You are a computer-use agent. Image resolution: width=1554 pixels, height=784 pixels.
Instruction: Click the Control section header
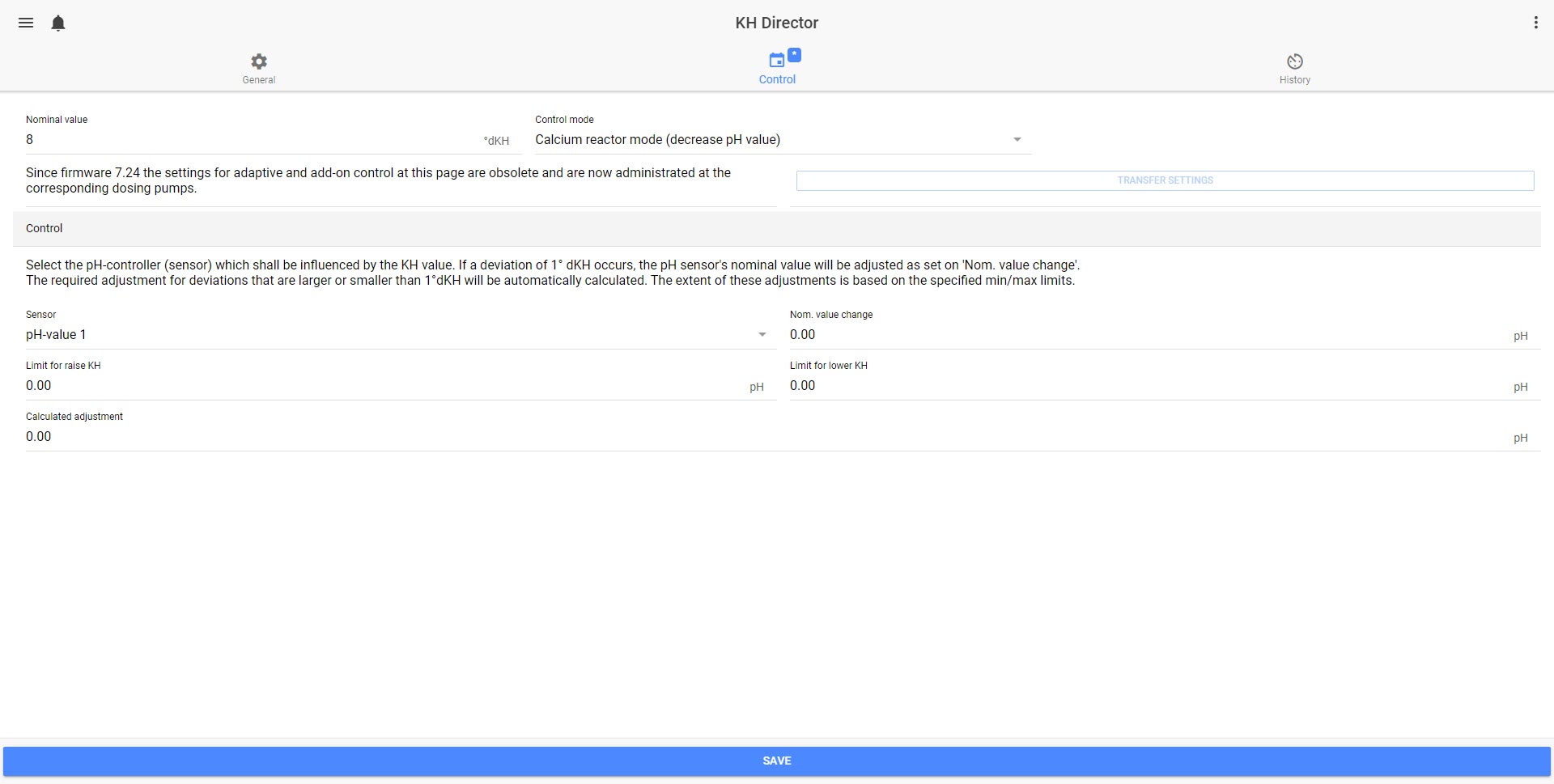[777, 229]
